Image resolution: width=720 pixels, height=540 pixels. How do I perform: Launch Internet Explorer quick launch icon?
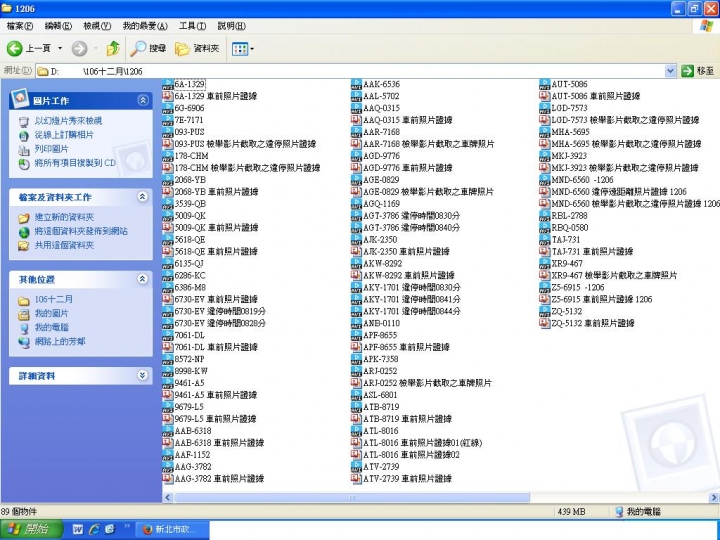95,529
